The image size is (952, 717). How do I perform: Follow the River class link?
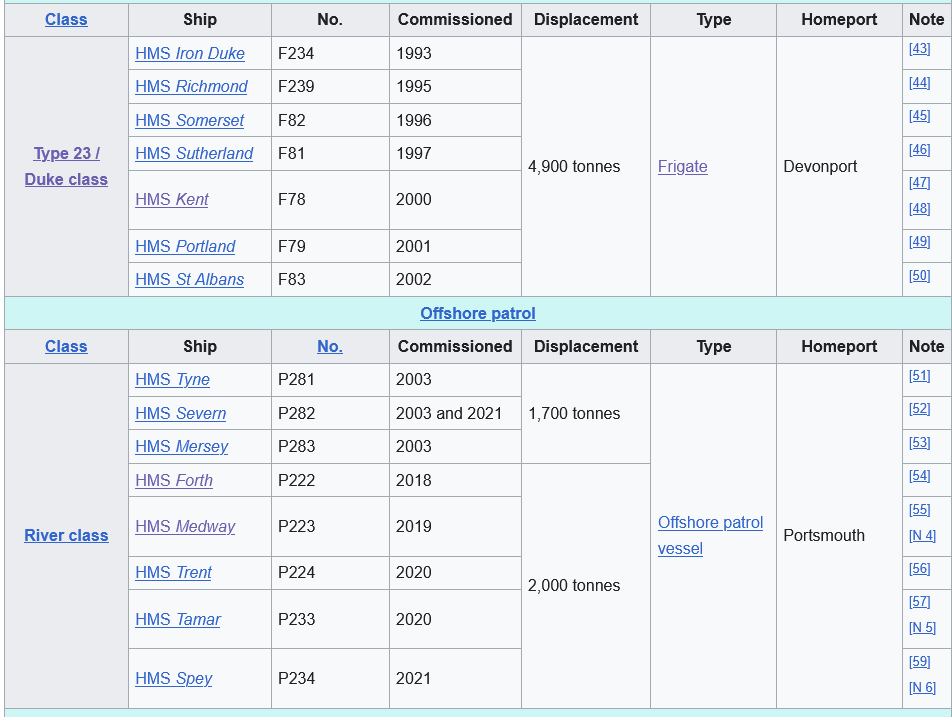[66, 535]
